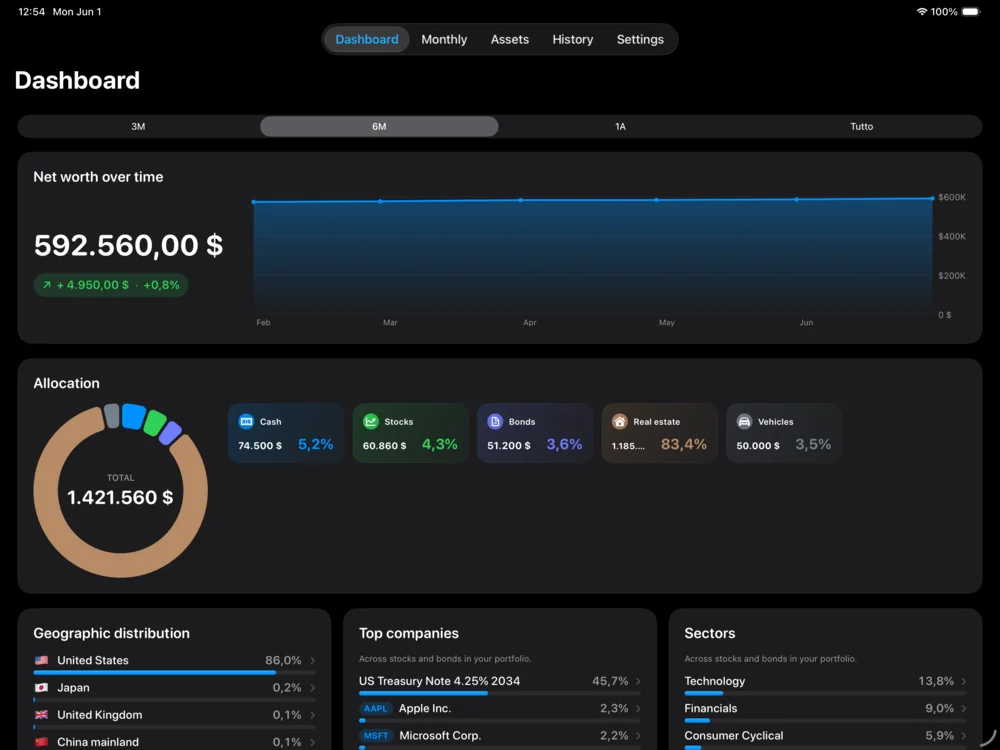Click the Vehicles car icon
1000x750 pixels.
pyautogui.click(x=744, y=422)
